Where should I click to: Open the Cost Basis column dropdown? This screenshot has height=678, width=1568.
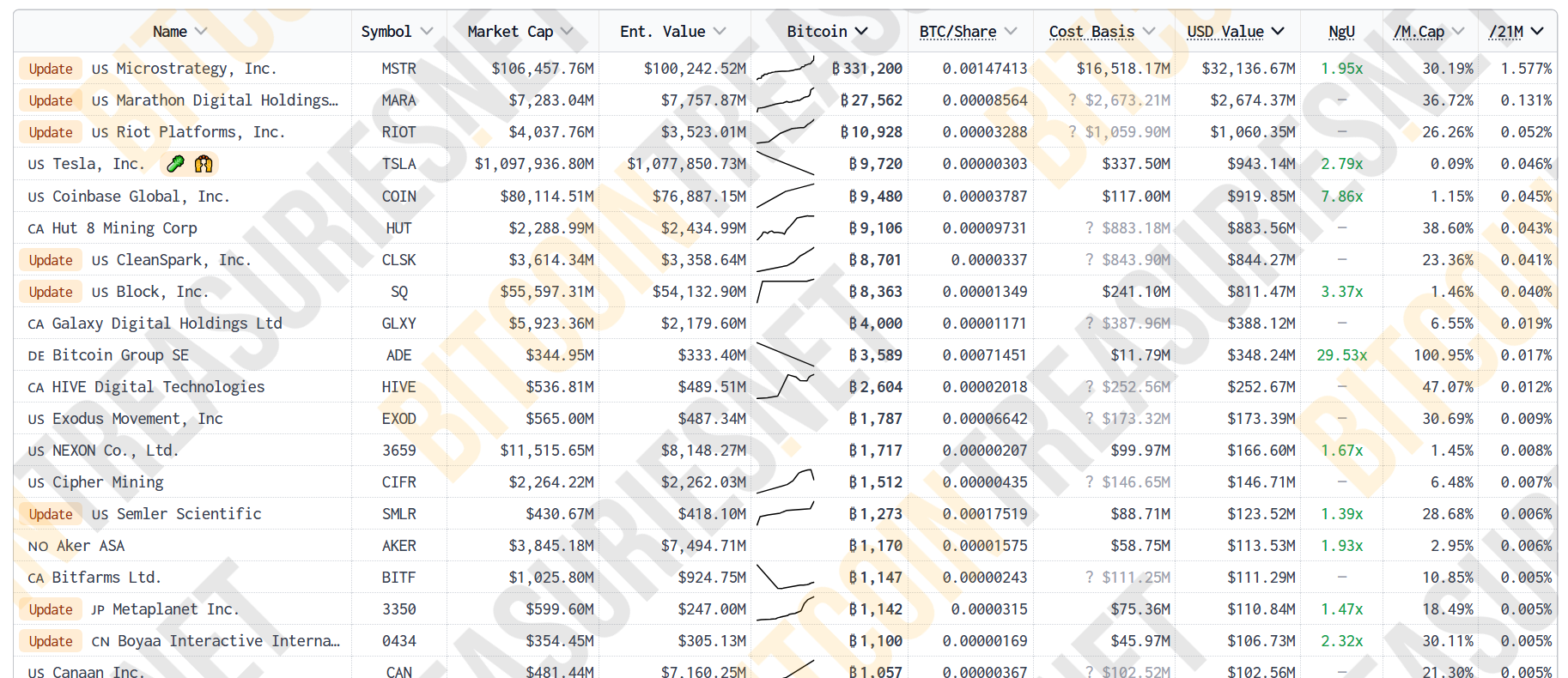coord(1149,32)
